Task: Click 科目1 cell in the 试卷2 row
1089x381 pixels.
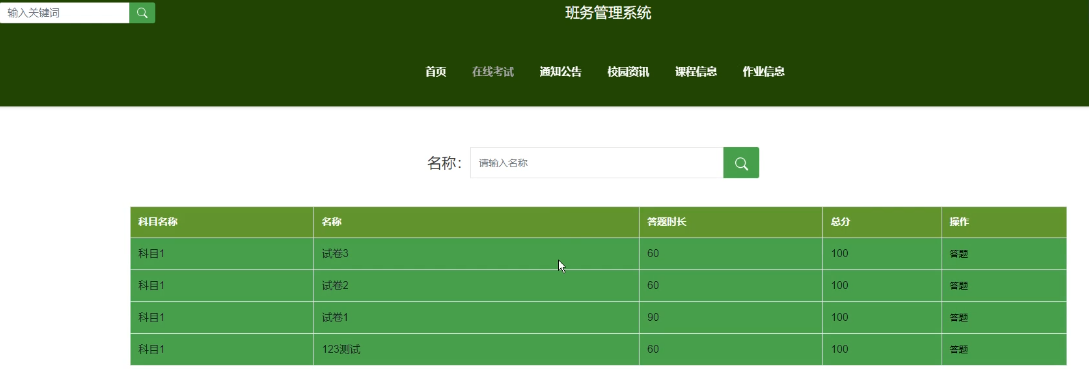Action: [x=222, y=286]
